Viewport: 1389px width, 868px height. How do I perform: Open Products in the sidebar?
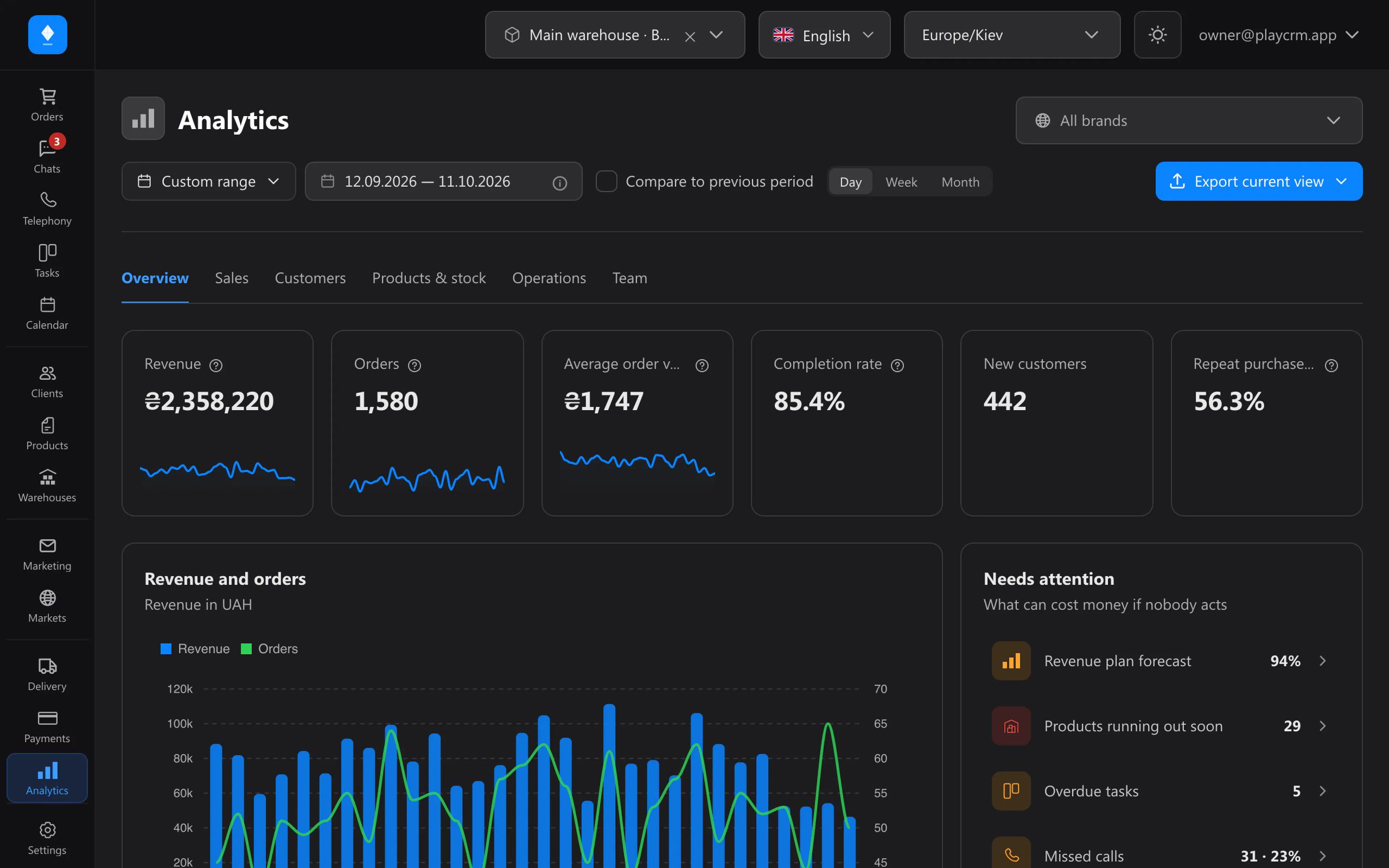[x=47, y=434]
